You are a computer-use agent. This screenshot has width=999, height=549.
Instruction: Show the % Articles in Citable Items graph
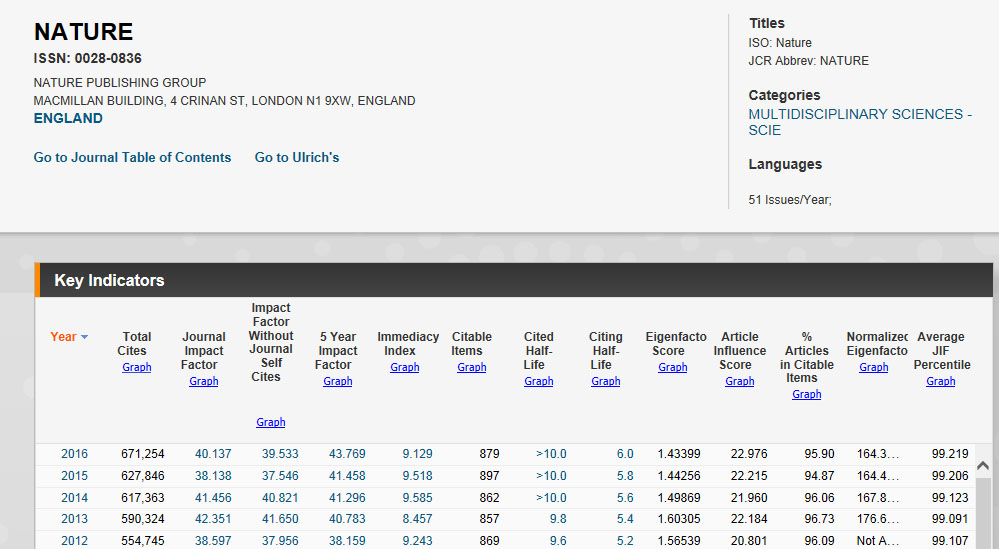(807, 394)
